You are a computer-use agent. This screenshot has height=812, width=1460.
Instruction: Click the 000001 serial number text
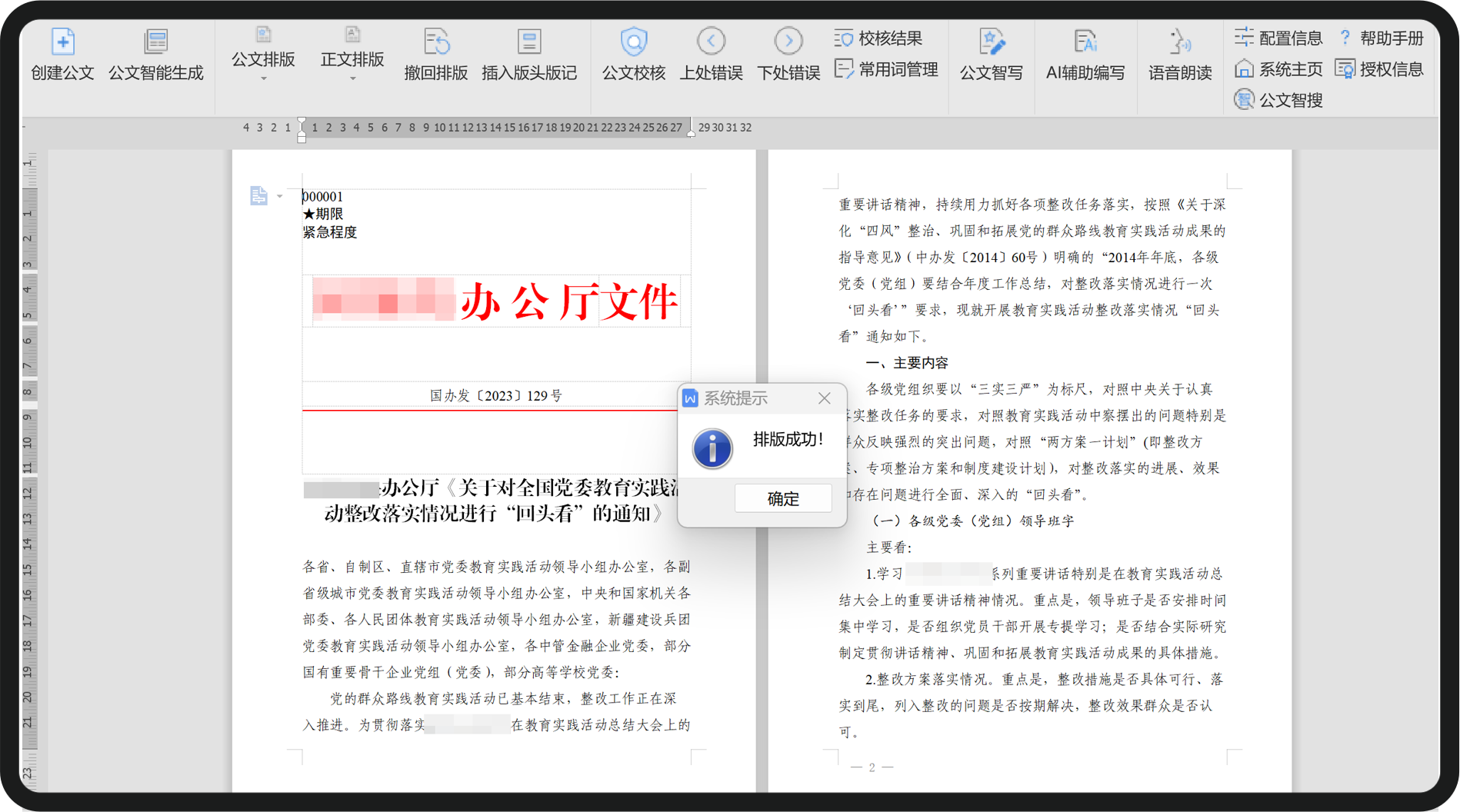tap(323, 197)
